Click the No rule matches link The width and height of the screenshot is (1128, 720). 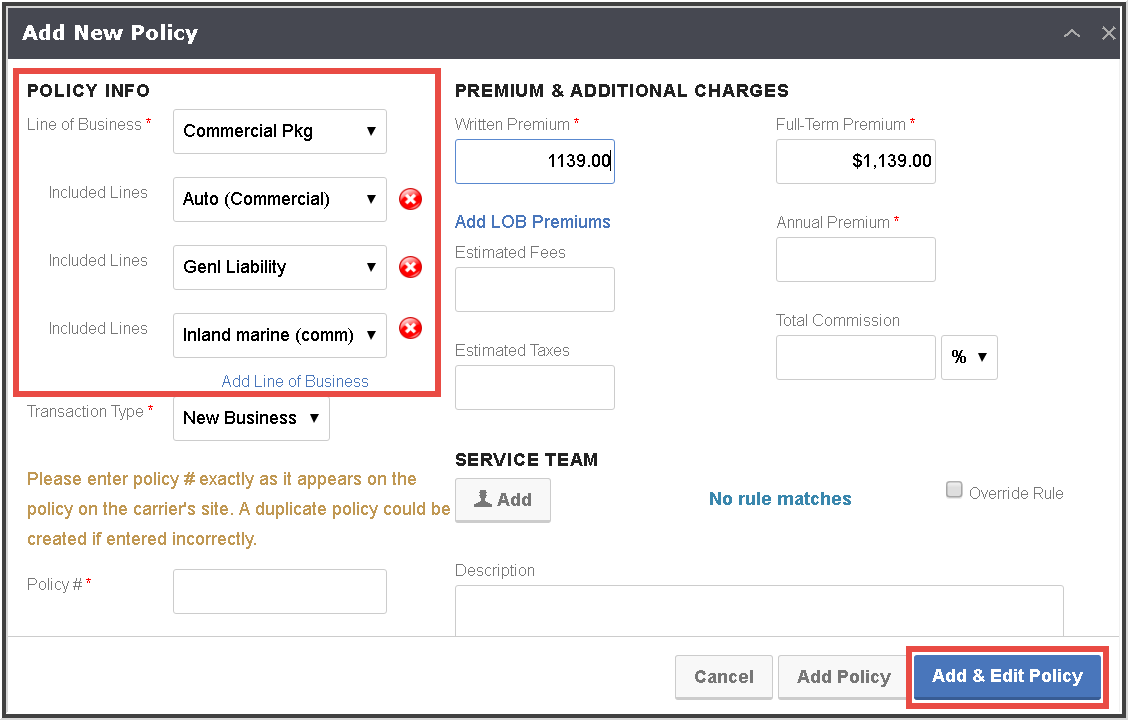(x=780, y=498)
